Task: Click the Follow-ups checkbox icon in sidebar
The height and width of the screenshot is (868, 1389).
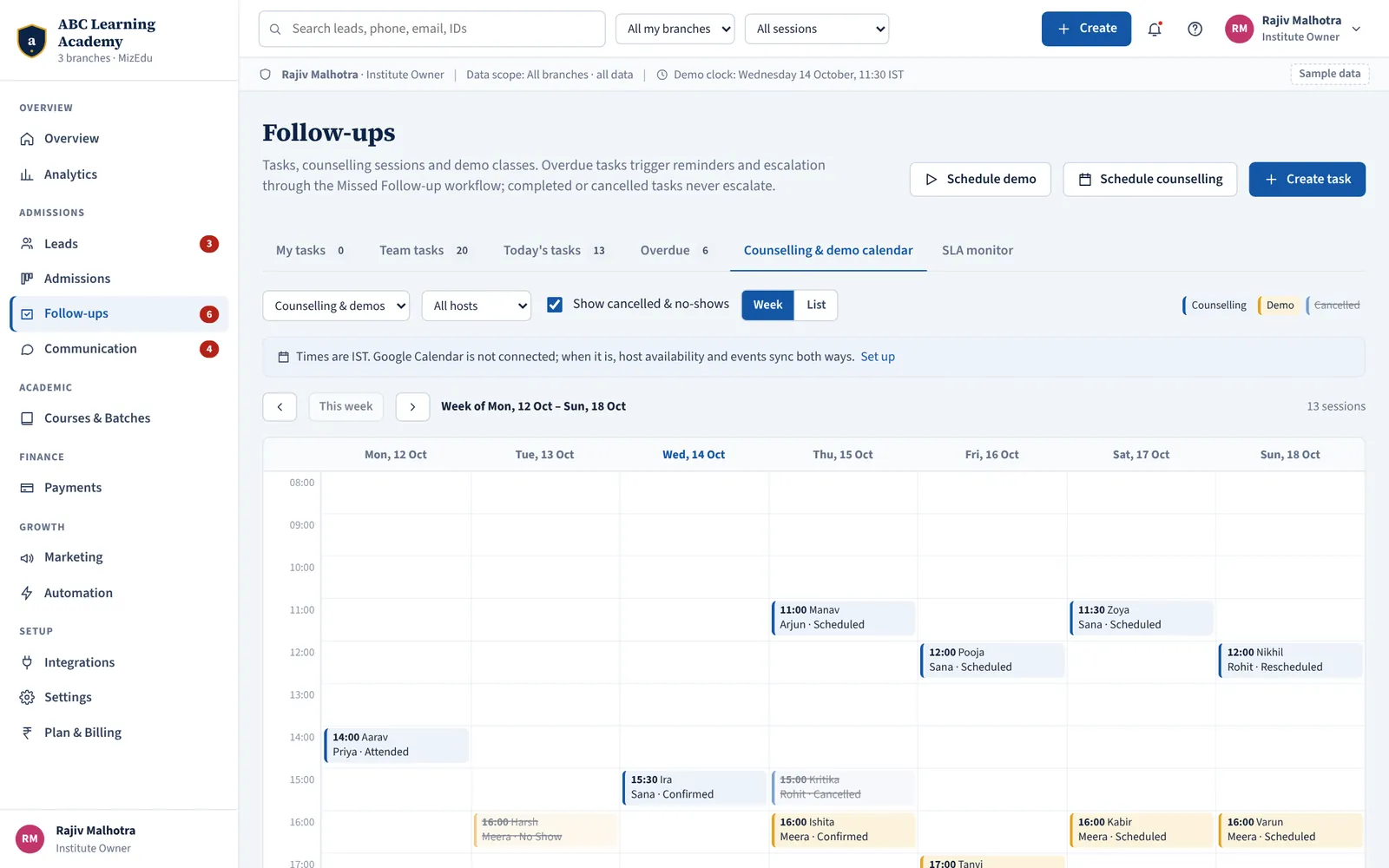Action: coord(27,314)
